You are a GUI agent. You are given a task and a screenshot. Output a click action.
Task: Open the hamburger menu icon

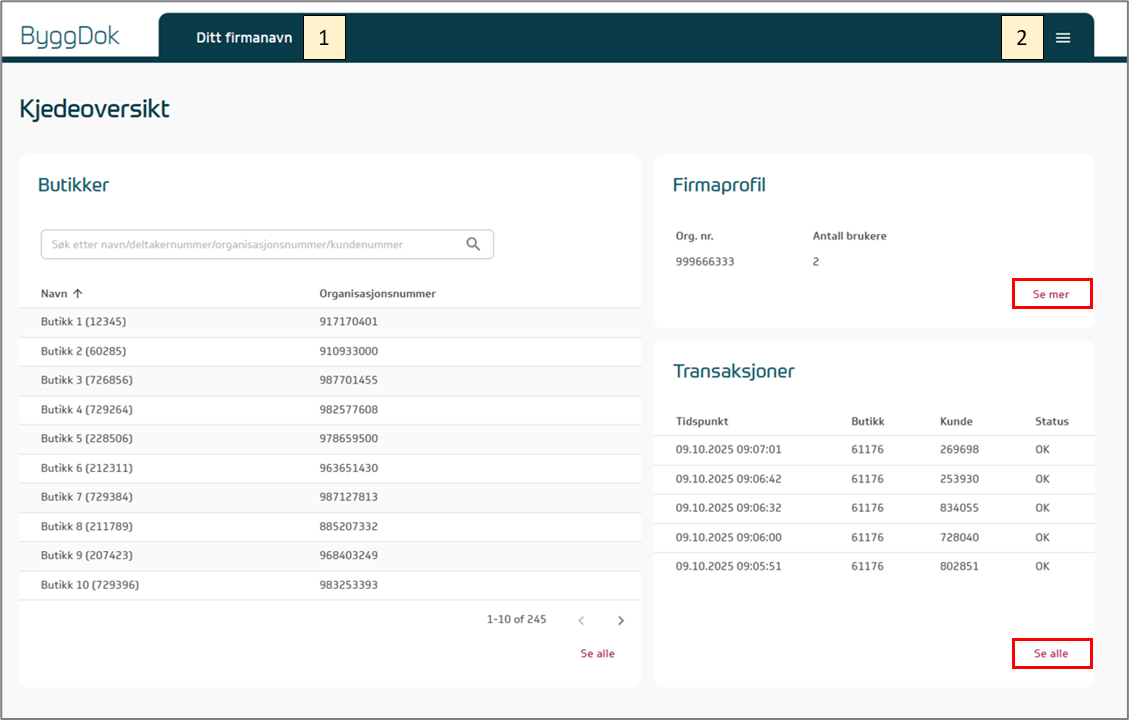[x=1063, y=38]
